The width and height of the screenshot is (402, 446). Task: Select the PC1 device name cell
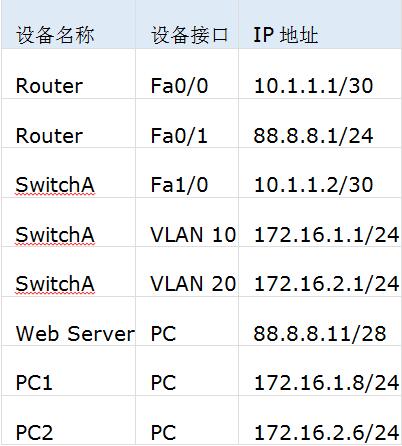(x=68, y=371)
